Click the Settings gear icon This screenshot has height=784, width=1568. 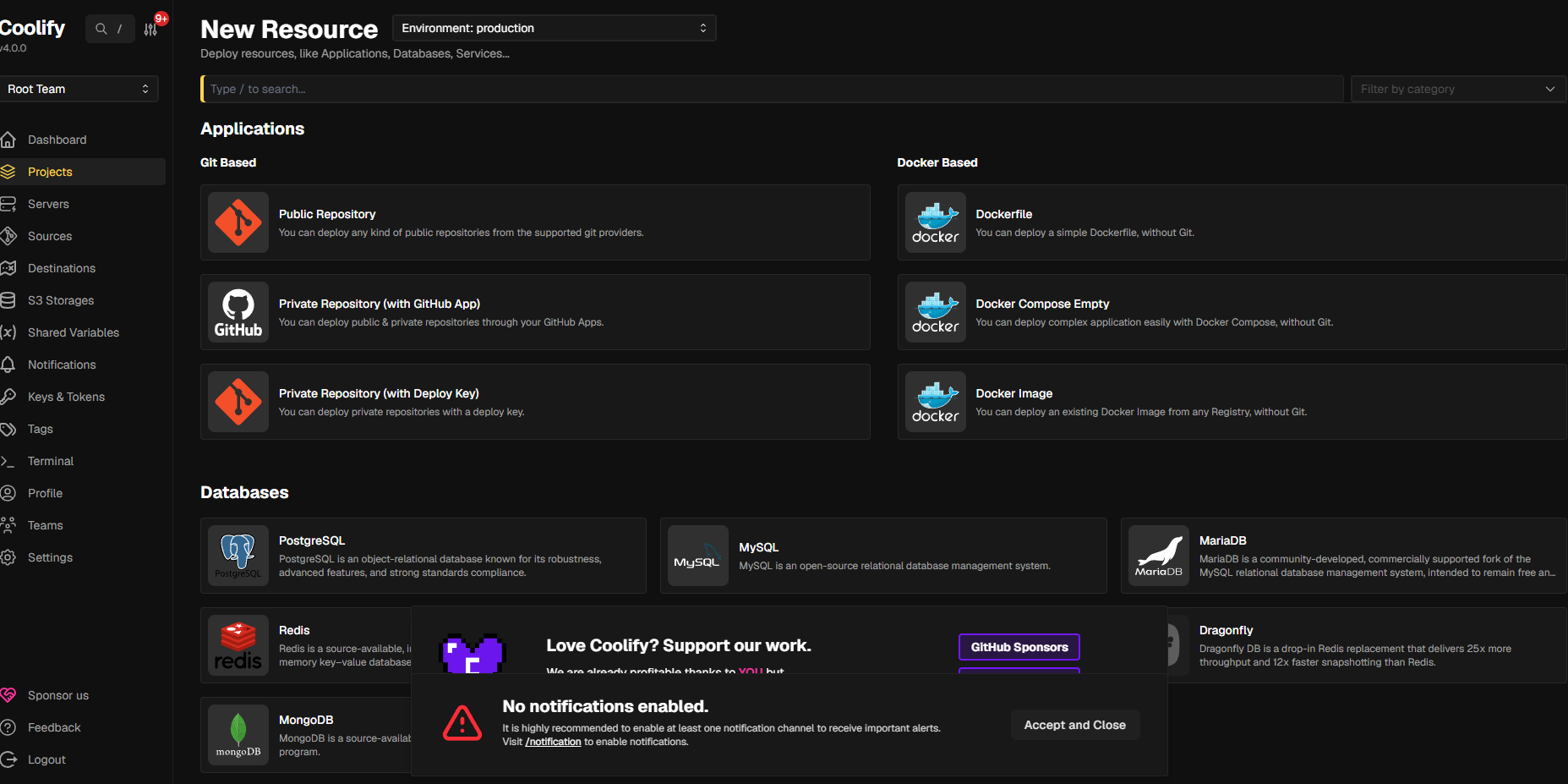tap(8, 557)
